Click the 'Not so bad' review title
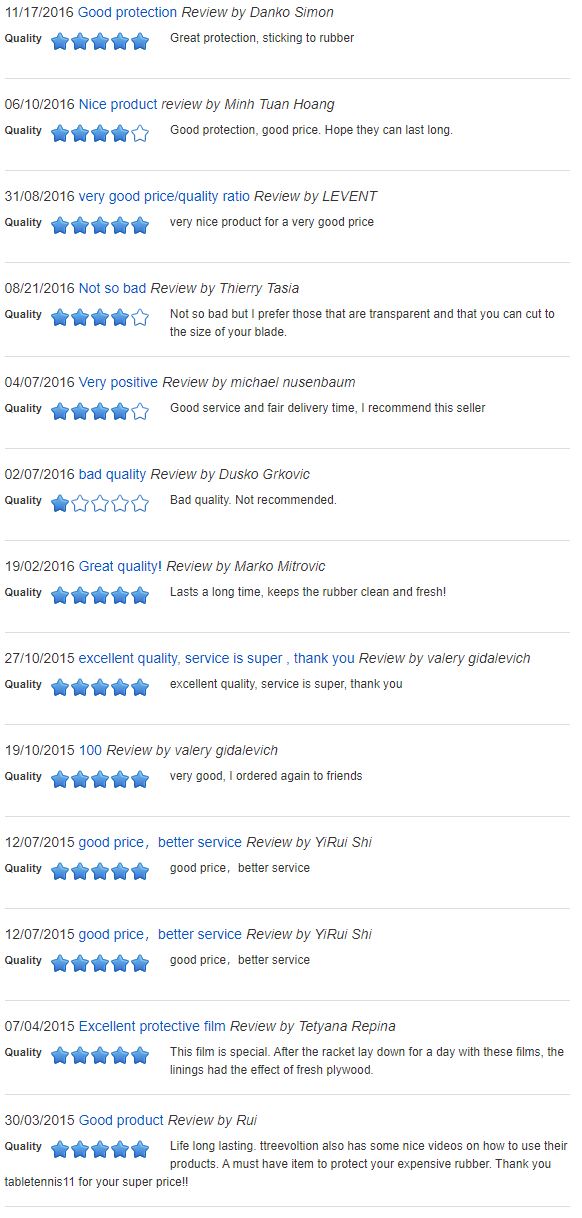This screenshot has width=582, height=1218. tap(112, 288)
